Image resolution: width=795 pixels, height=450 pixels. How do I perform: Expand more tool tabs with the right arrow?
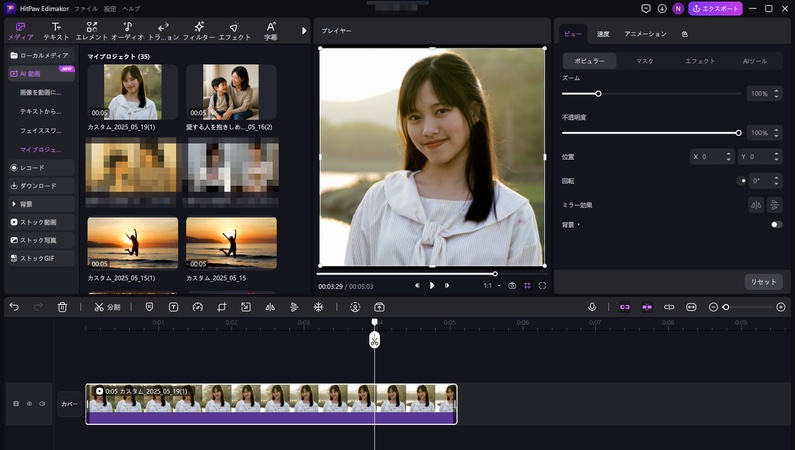[304, 30]
